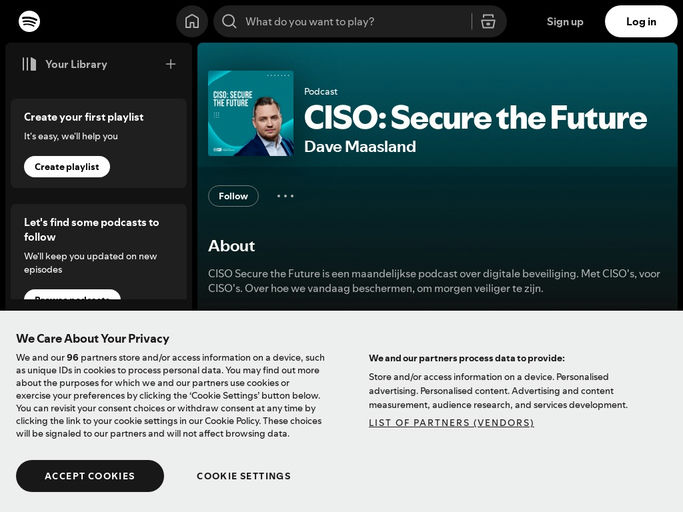Click the Log in button
The height and width of the screenshot is (512, 683).
pos(641,21)
